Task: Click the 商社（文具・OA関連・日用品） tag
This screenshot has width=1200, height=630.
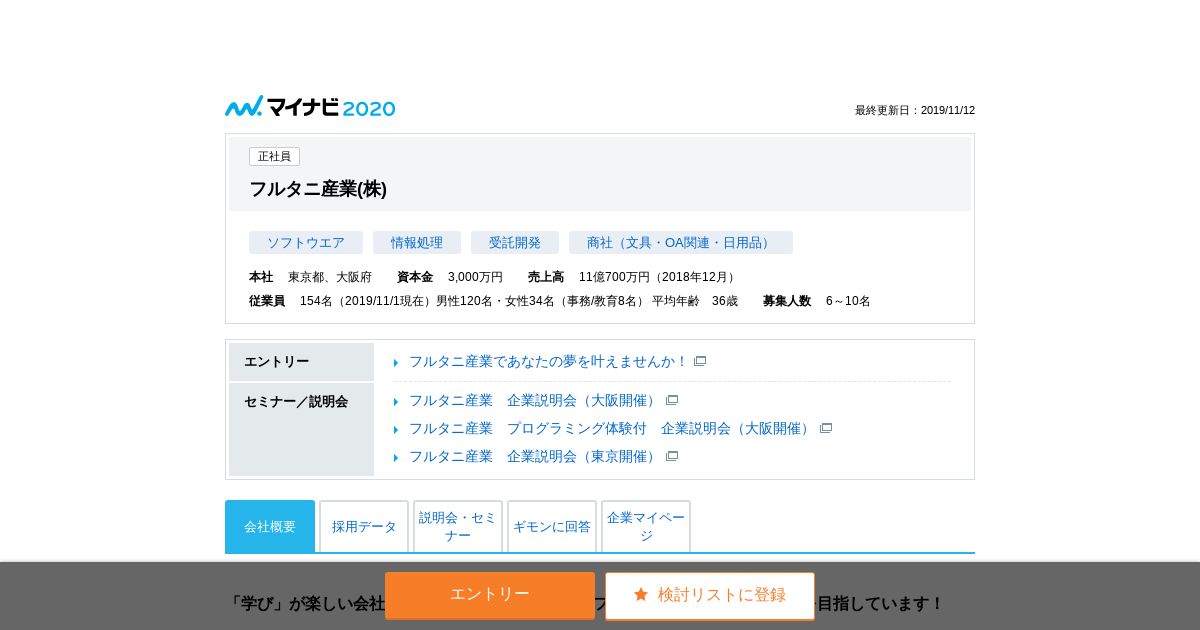Action: coord(681,243)
